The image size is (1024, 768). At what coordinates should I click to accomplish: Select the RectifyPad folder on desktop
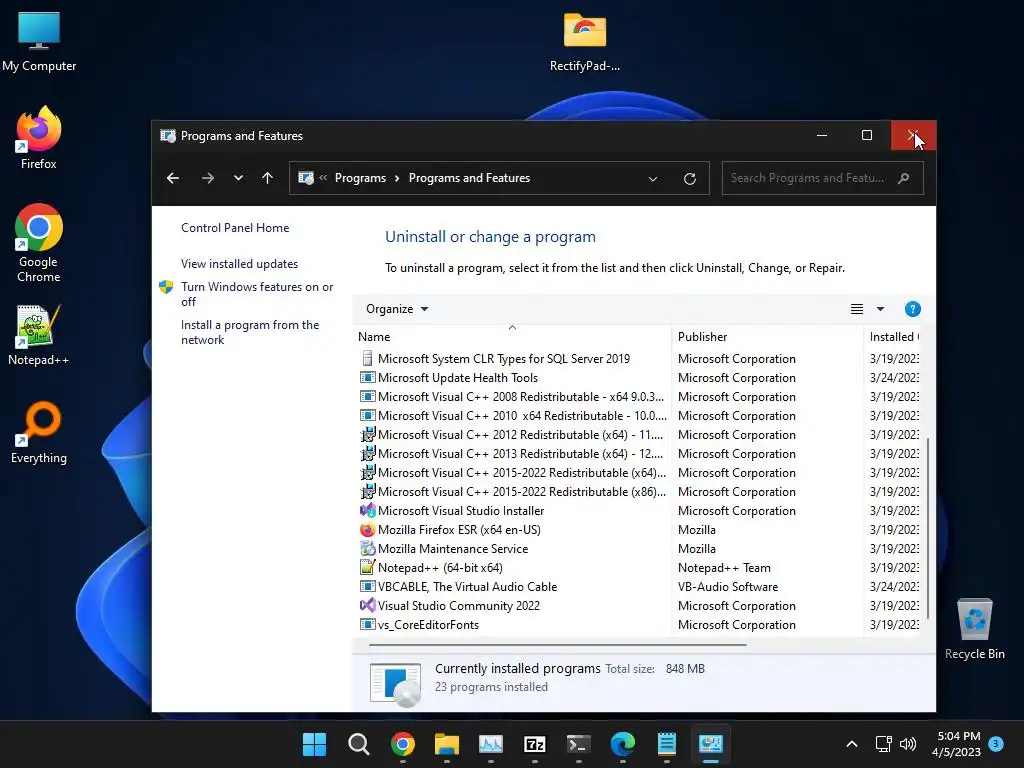pos(584,41)
